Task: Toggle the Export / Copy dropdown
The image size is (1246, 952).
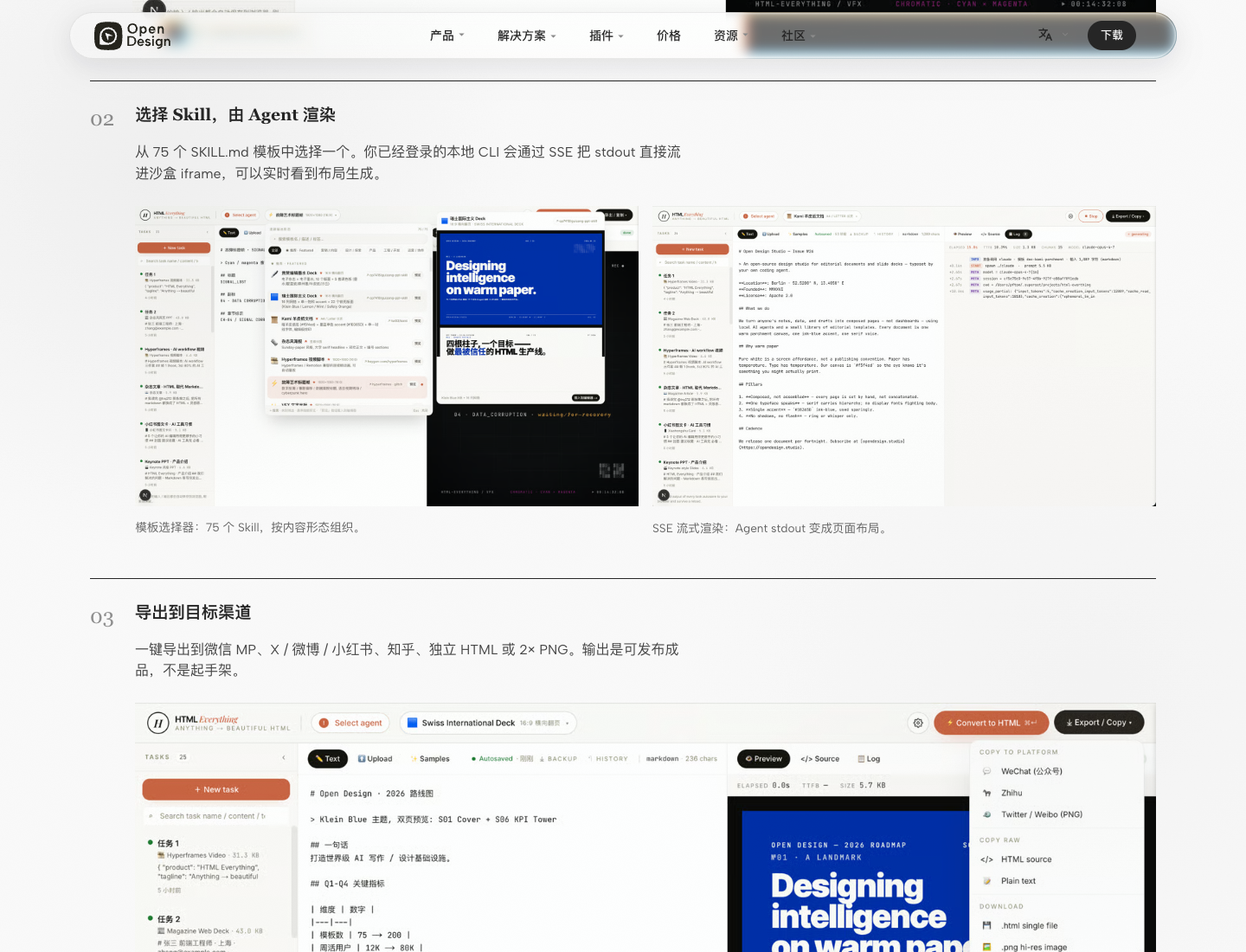Action: point(1099,723)
